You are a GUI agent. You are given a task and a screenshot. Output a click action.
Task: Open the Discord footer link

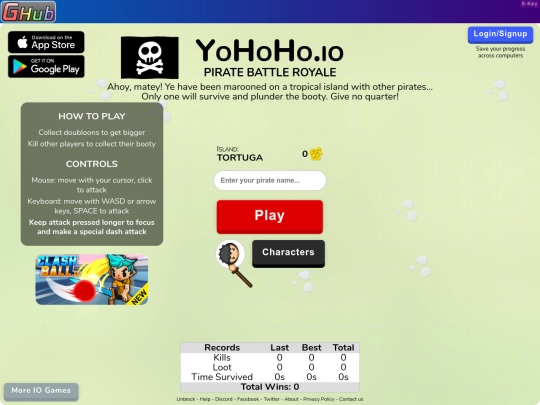coord(224,399)
